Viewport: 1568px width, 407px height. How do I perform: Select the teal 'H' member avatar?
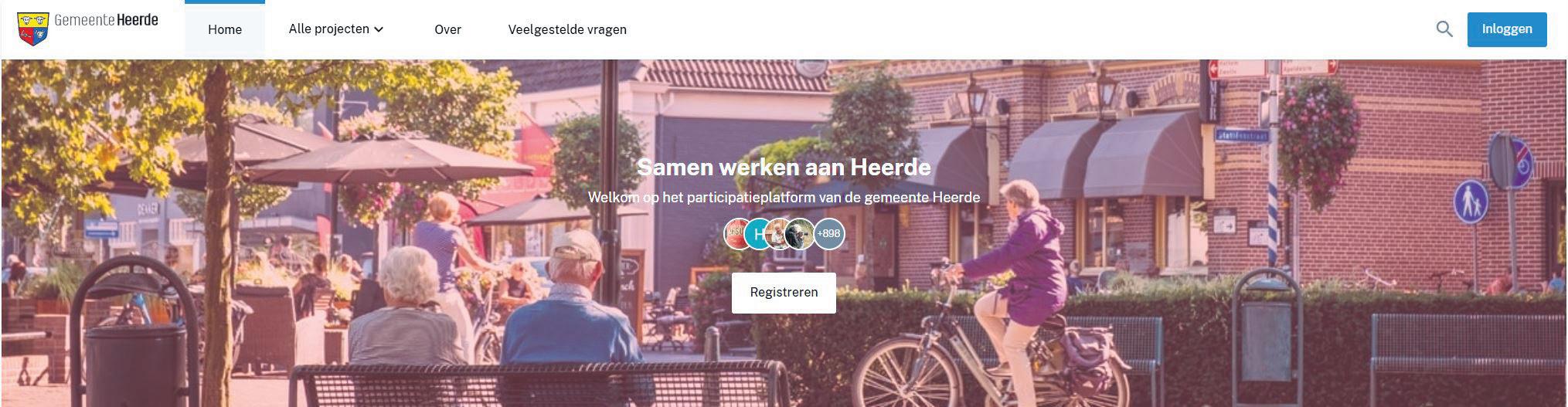[x=759, y=233]
